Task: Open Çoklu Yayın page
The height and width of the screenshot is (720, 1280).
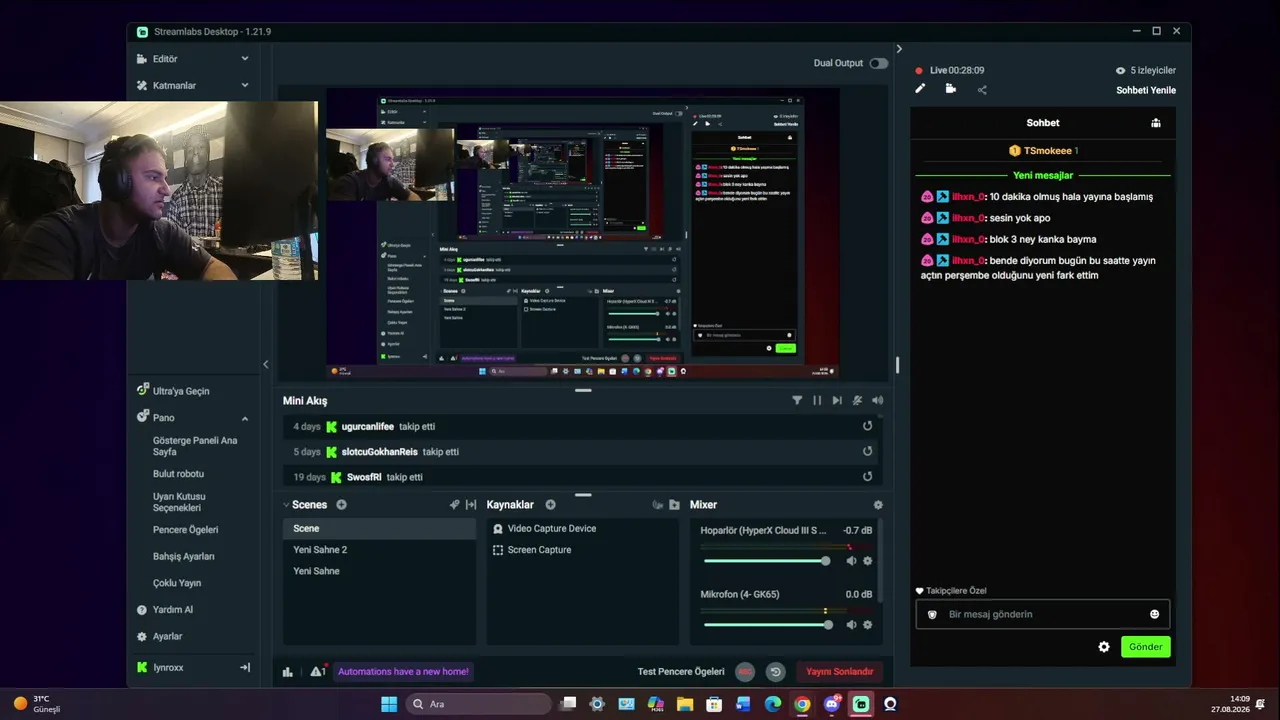Action: point(177,583)
